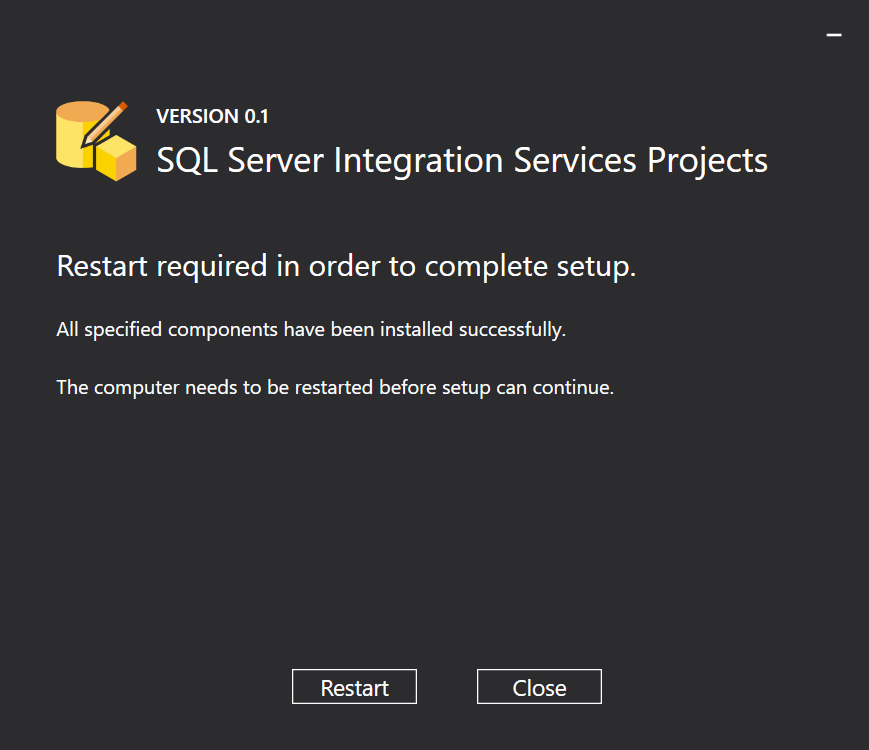This screenshot has width=869, height=750.
Task: Click 'All specified components have been installed successfully.' text
Action: click(x=311, y=330)
